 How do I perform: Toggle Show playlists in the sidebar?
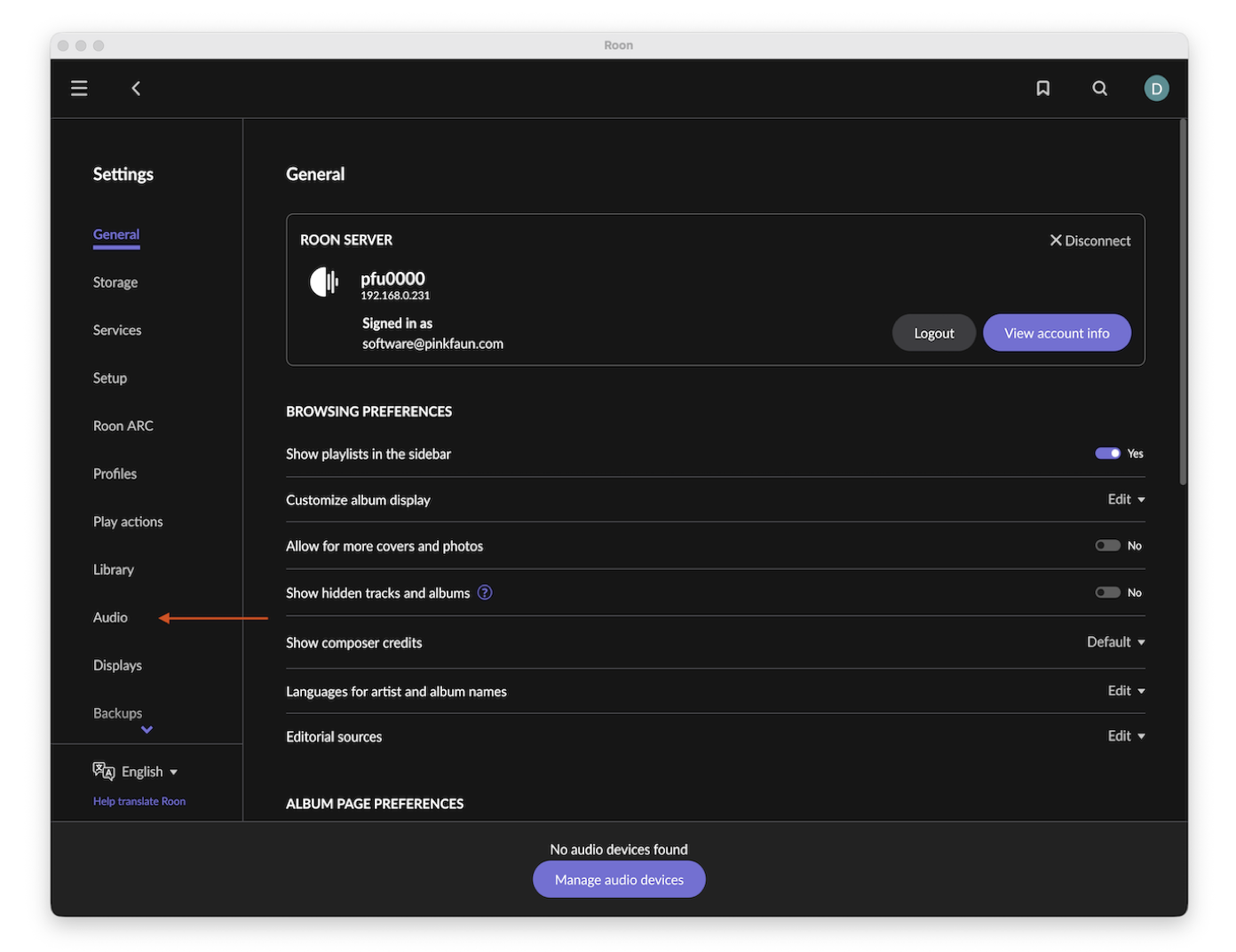pos(1107,453)
